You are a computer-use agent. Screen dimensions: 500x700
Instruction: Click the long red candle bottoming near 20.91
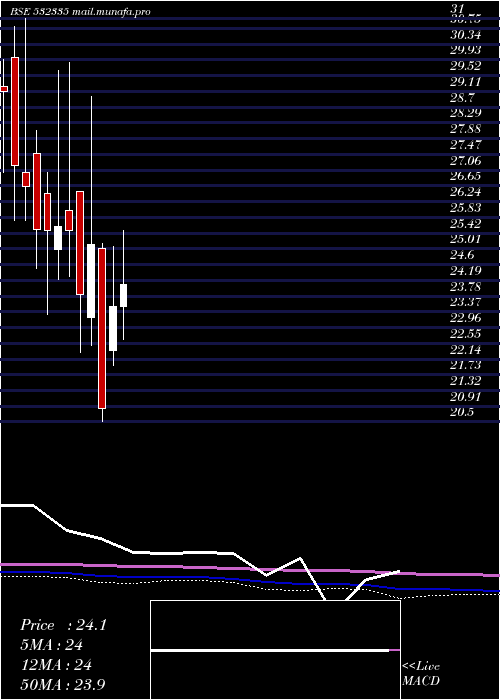point(102,328)
